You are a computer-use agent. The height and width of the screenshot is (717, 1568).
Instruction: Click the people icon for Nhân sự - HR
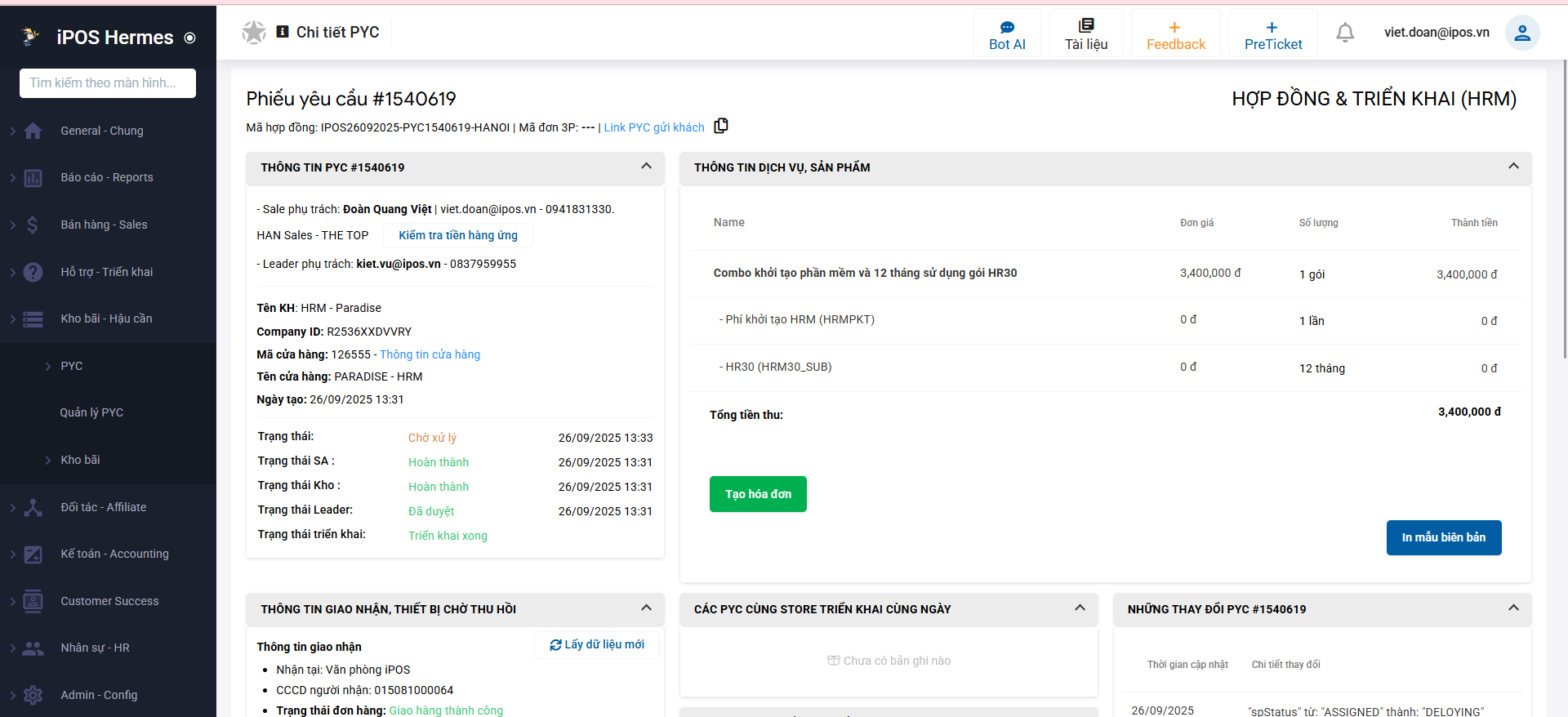tap(33, 648)
